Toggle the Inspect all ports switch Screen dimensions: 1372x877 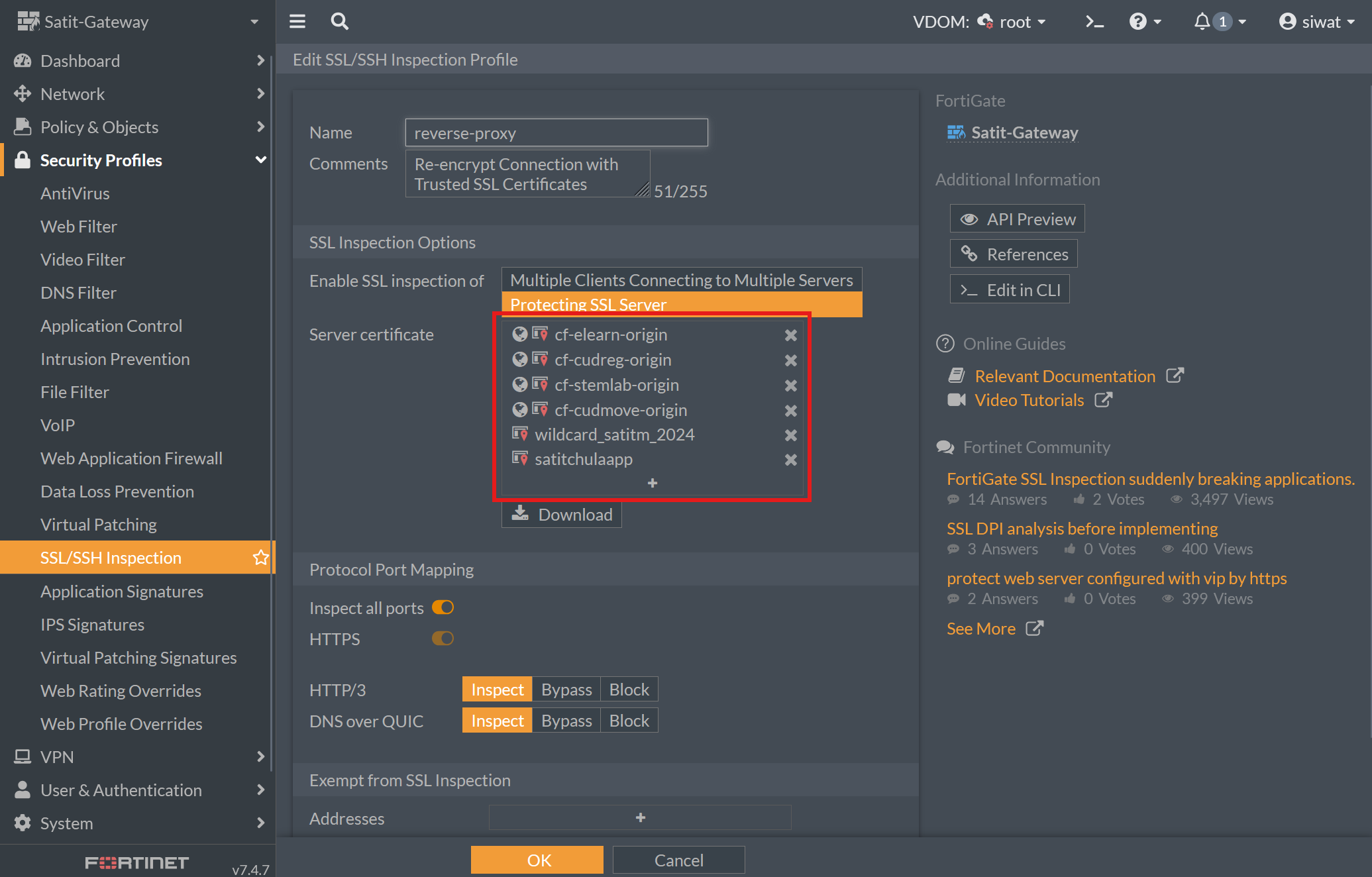coord(443,607)
